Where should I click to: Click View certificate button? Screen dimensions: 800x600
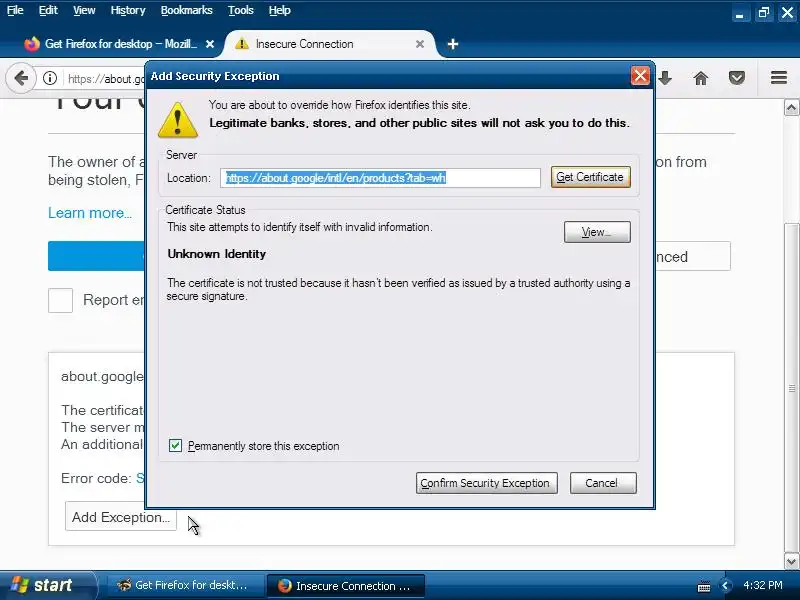pos(597,232)
